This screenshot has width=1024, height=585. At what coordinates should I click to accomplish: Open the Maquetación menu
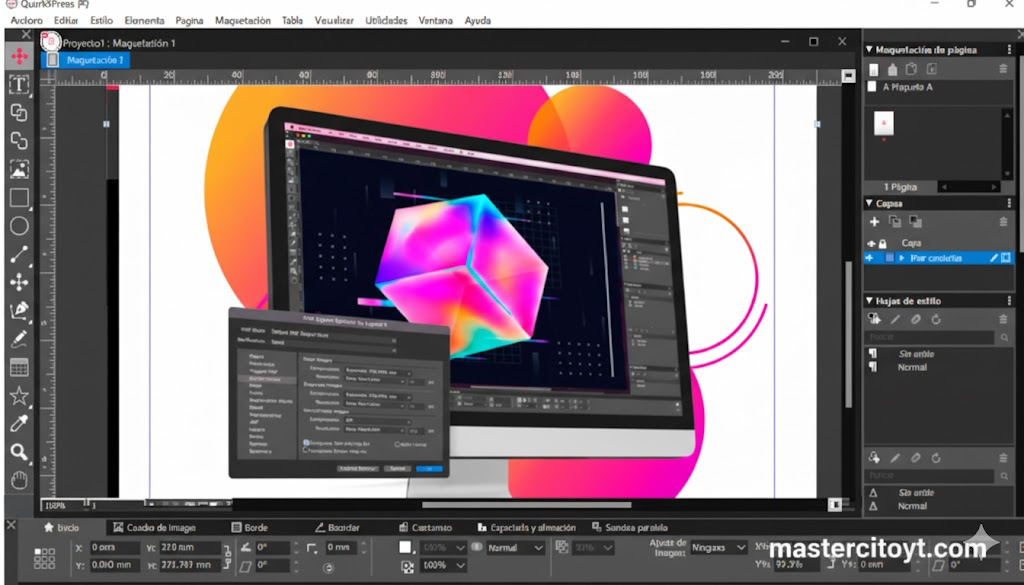(x=242, y=20)
